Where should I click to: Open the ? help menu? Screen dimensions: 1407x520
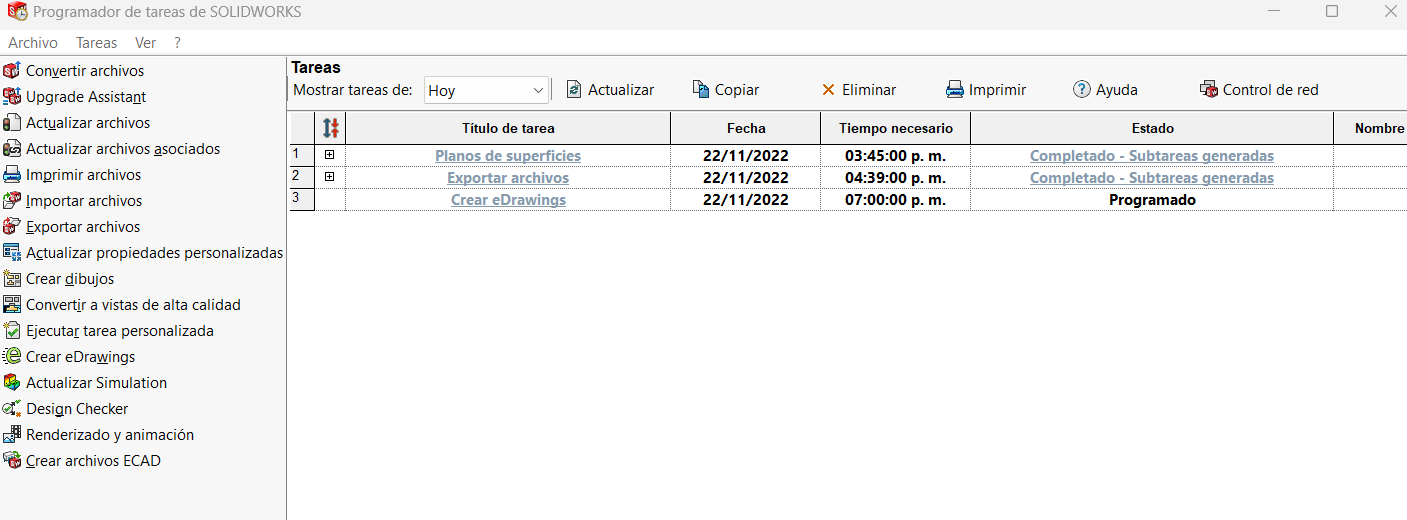click(177, 43)
